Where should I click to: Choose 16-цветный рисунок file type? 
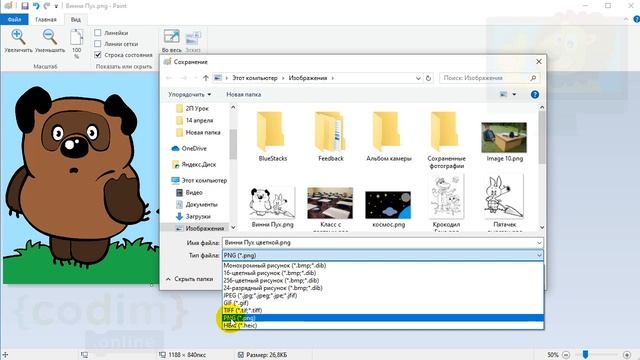point(383,273)
